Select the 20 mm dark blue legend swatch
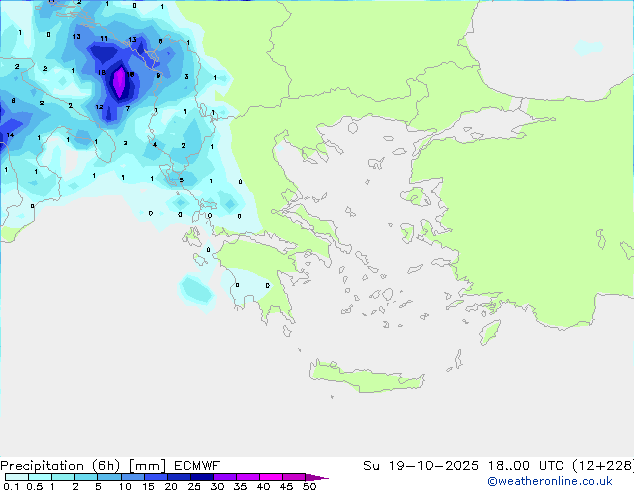This screenshot has height=490, width=634. tap(178, 477)
